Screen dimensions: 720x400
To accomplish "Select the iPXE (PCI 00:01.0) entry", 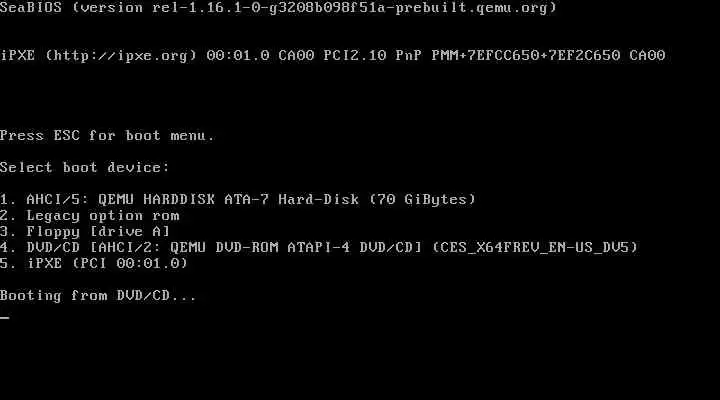I will point(94,264).
